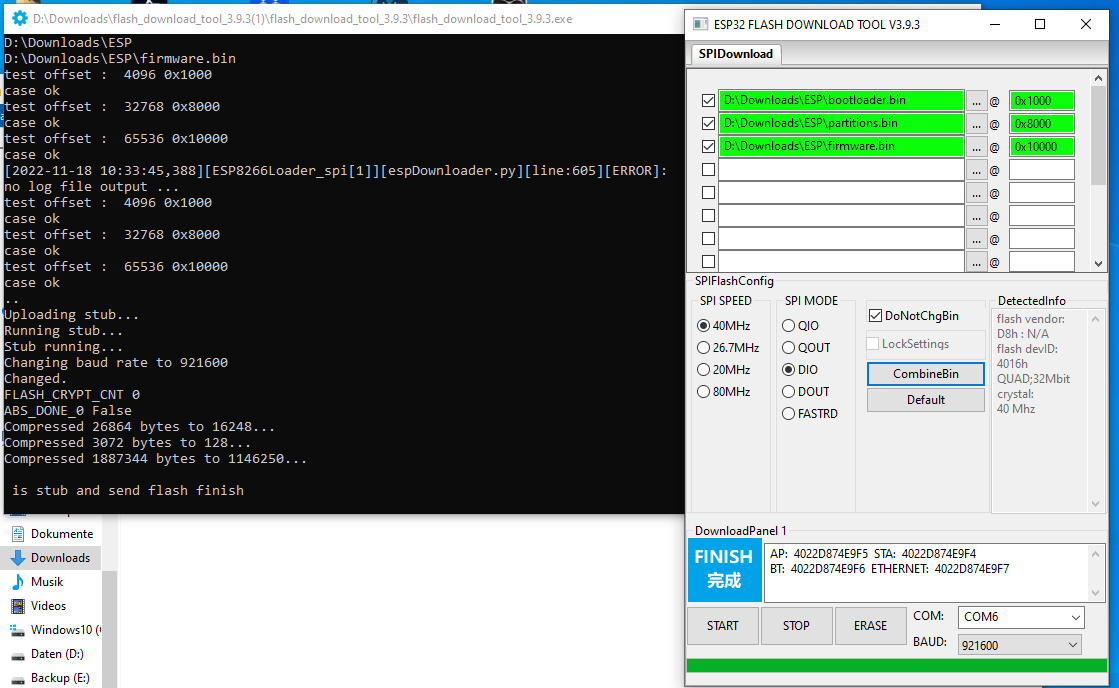The height and width of the screenshot is (688, 1119).
Task: Open the Dokumente folder in Explorer sidebar
Action: coord(61,534)
